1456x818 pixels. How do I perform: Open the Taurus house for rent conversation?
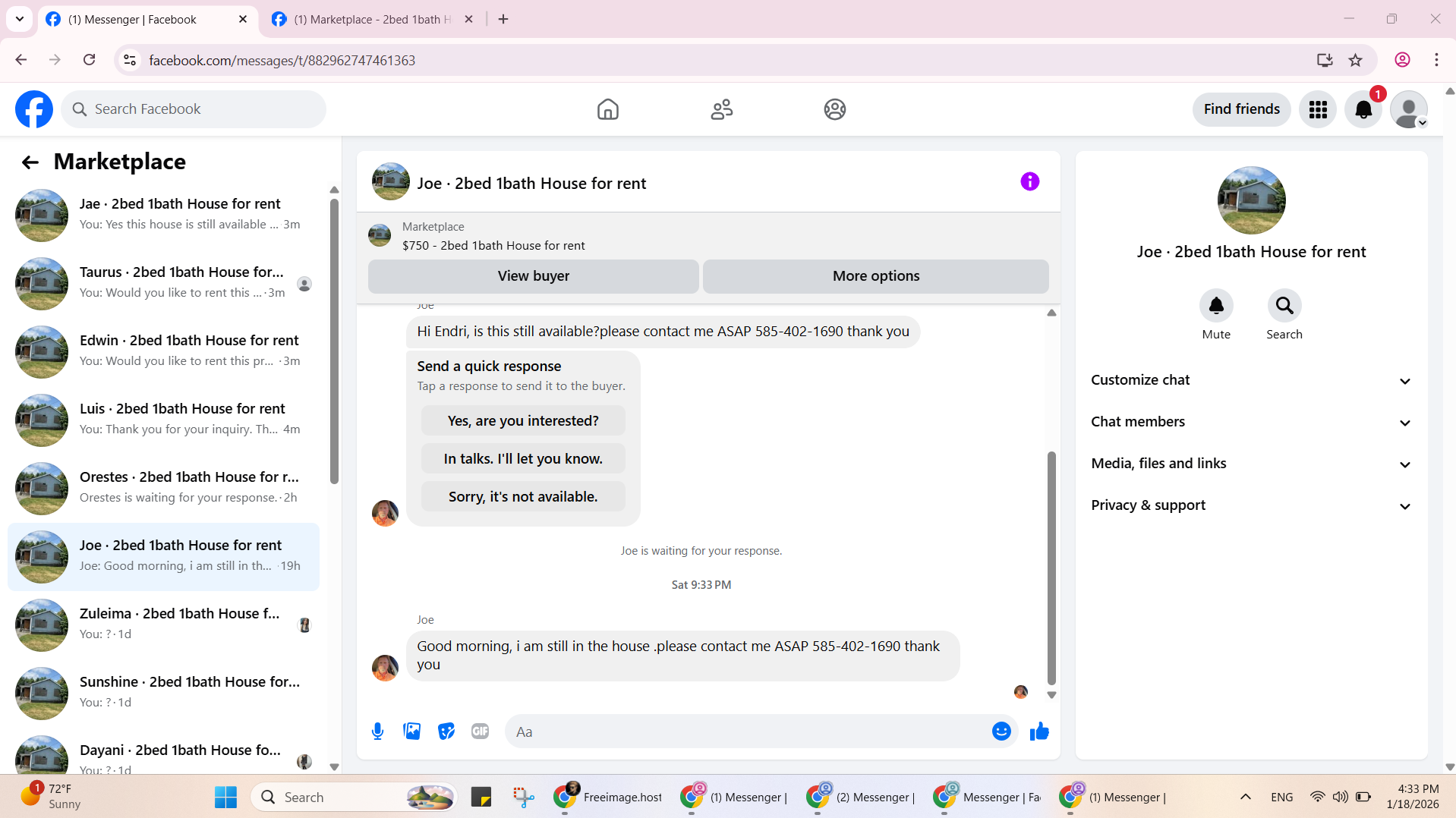(163, 283)
